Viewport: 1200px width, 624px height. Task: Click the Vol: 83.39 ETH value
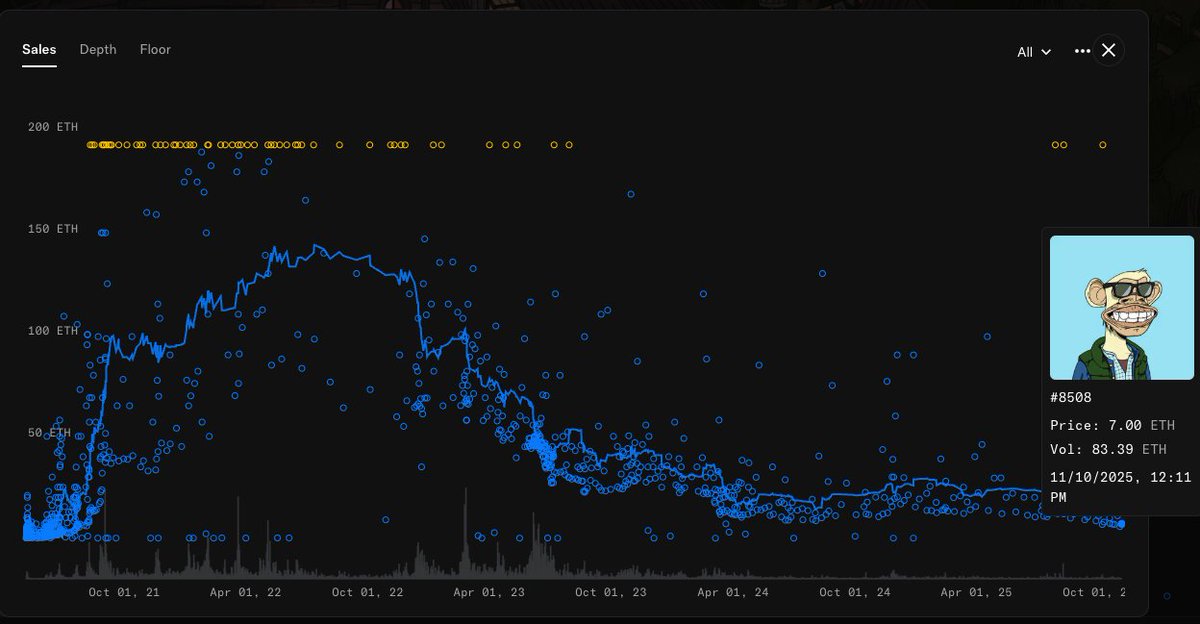pyautogui.click(x=1108, y=449)
